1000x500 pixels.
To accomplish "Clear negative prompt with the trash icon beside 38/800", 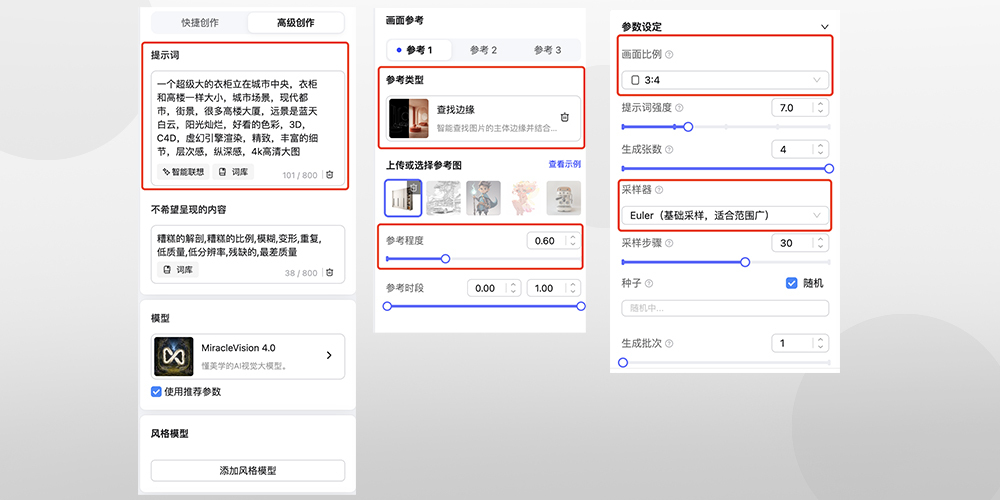I will [329, 272].
